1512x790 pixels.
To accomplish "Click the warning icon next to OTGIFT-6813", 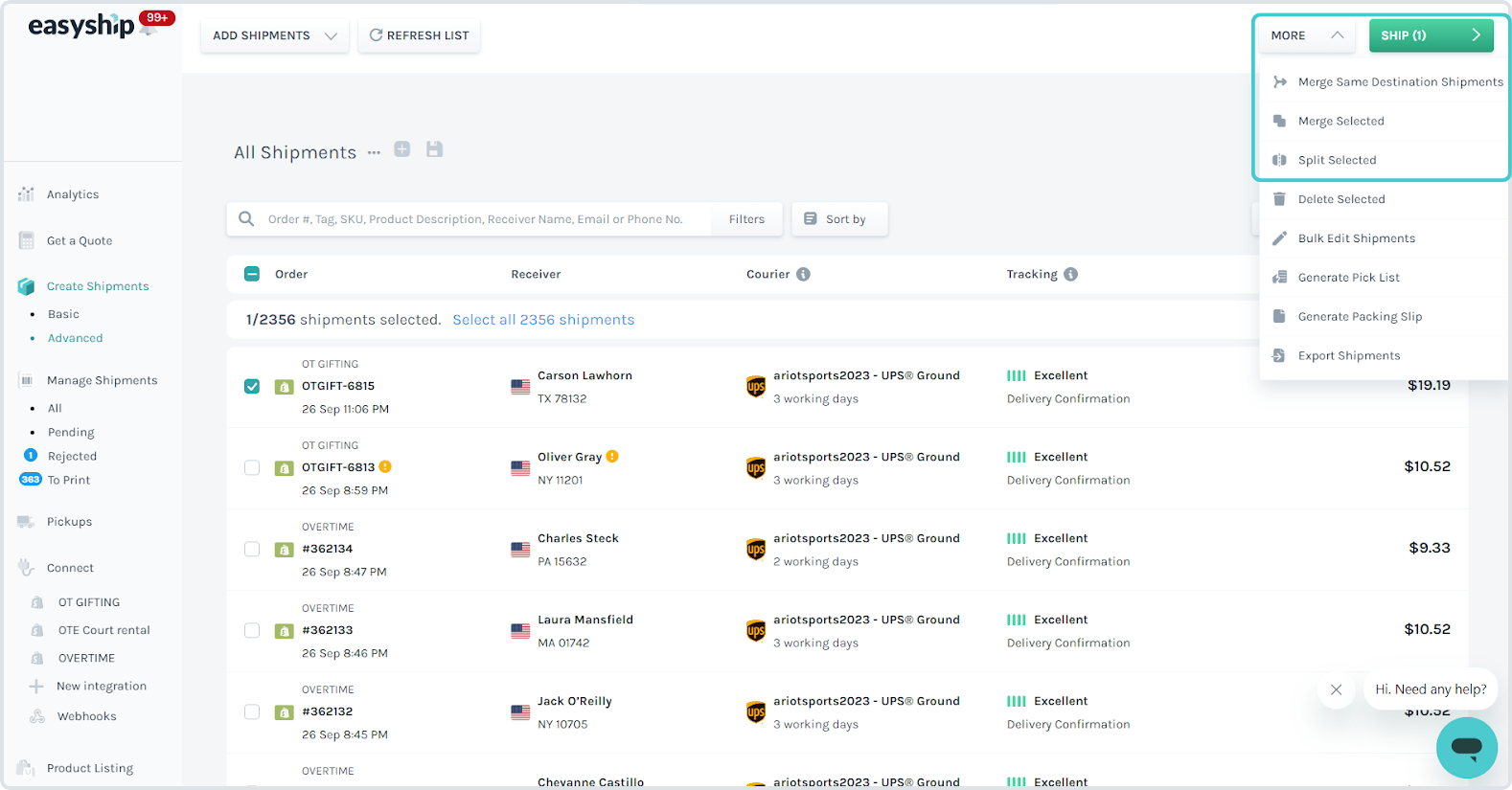I will (x=385, y=467).
